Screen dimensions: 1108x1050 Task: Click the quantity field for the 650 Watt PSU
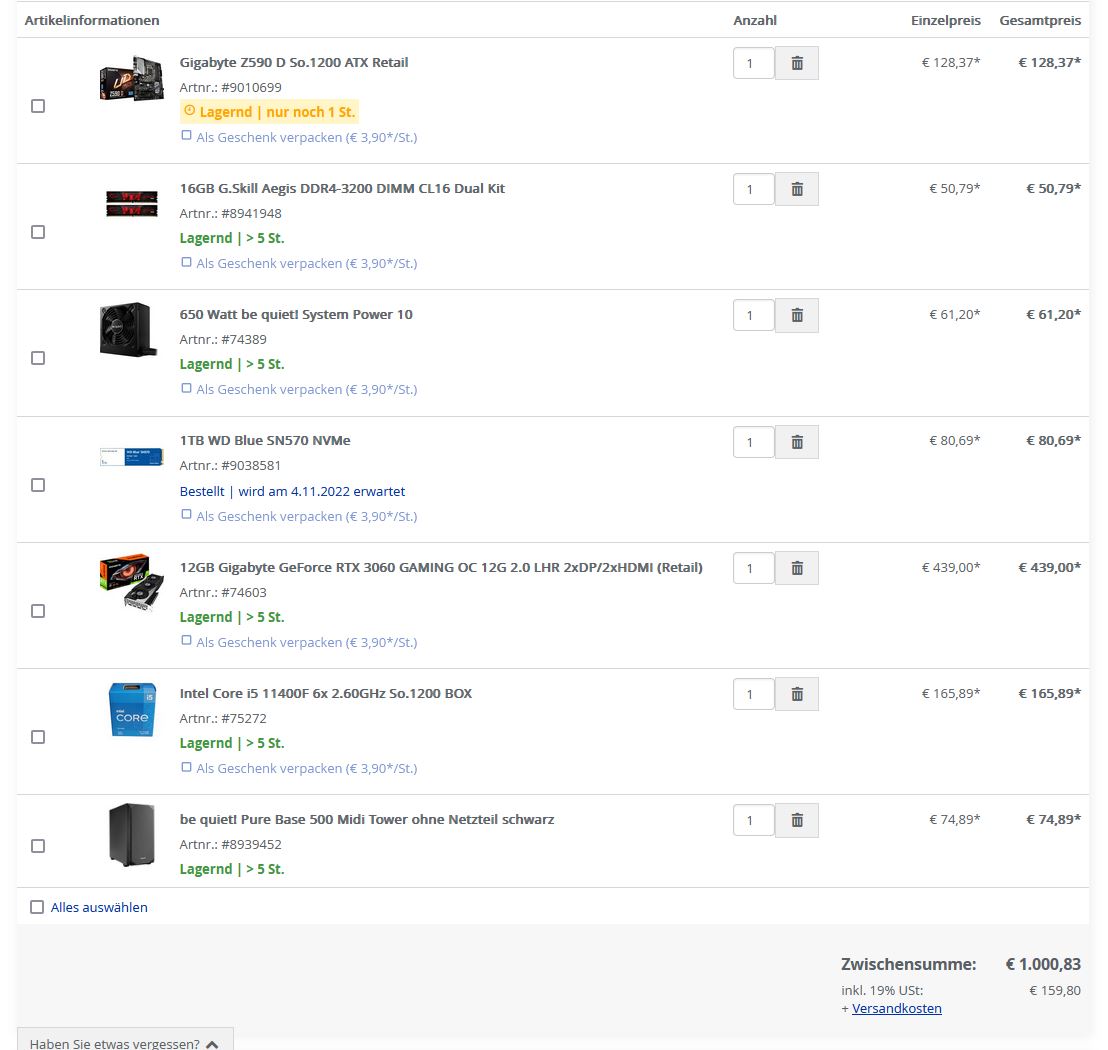pos(753,314)
